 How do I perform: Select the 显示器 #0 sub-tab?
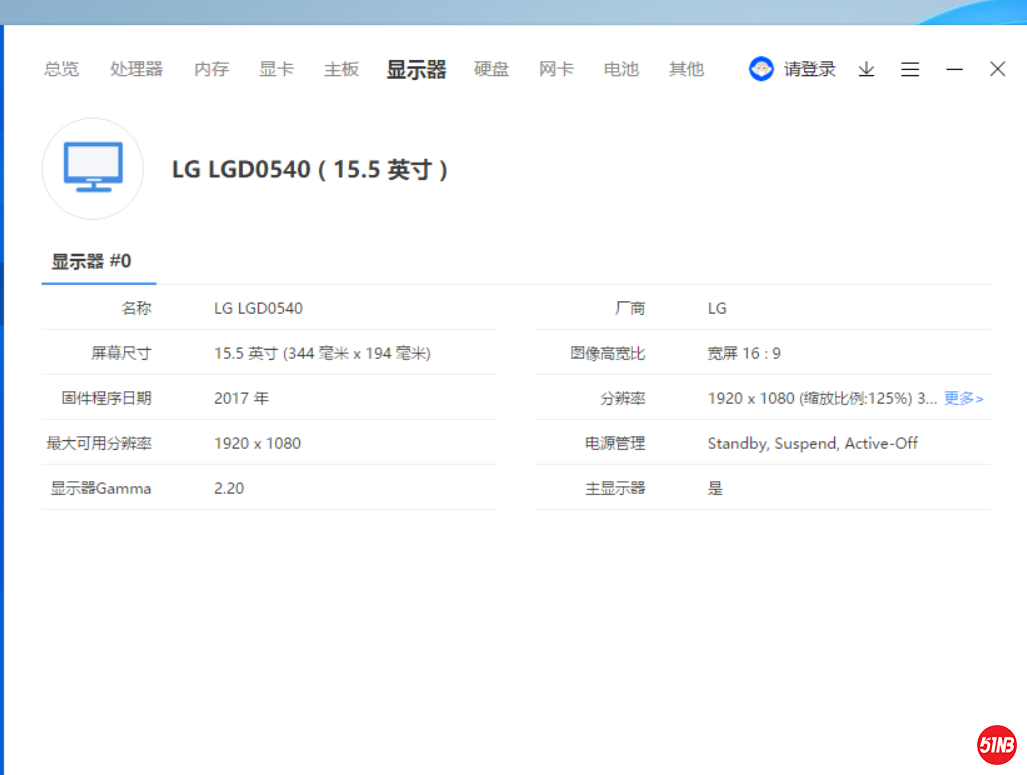coord(92,262)
